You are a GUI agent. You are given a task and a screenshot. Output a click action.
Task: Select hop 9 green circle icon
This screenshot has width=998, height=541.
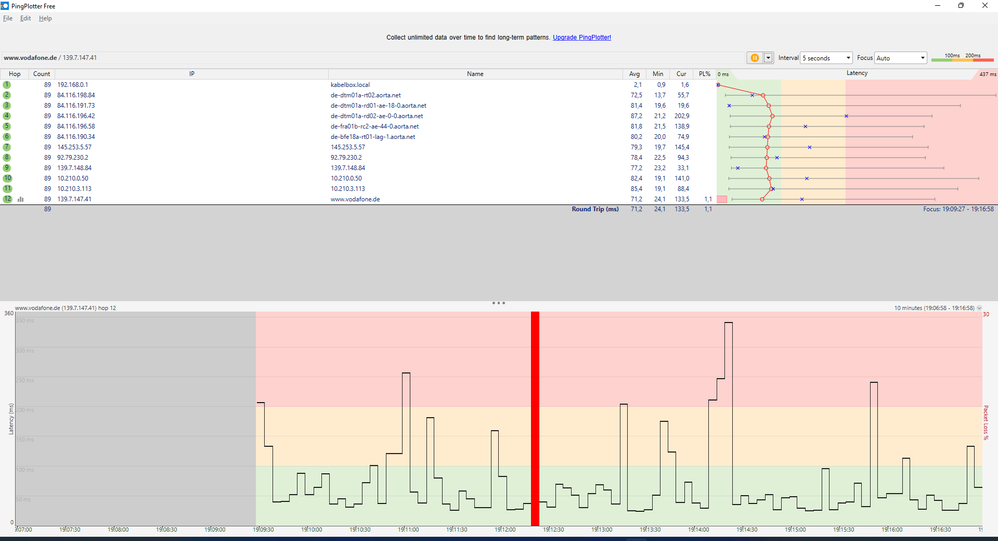pyautogui.click(x=7, y=168)
